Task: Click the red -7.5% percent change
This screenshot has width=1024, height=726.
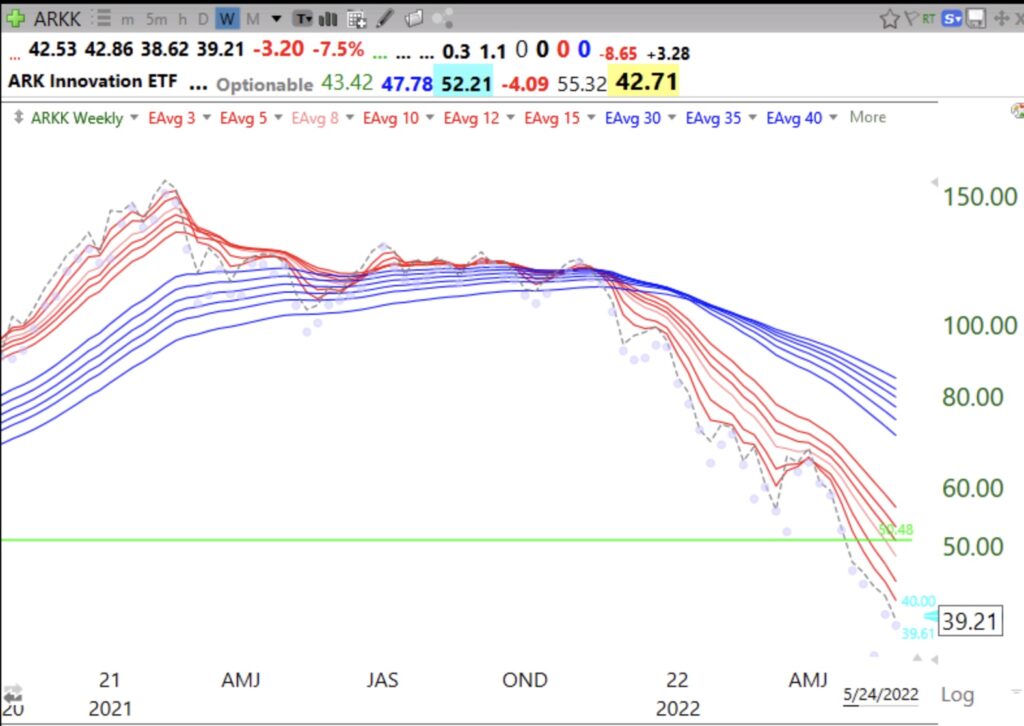Action: 338,49
